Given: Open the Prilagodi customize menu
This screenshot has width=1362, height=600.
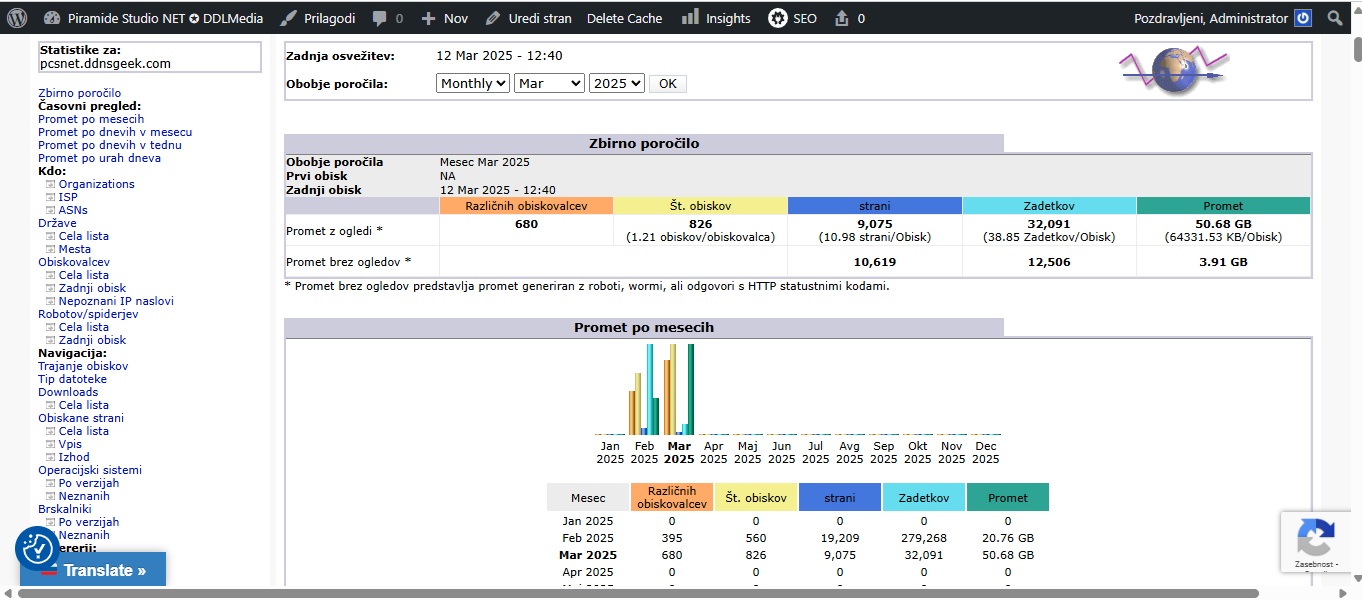Looking at the screenshot, I should coord(316,18).
